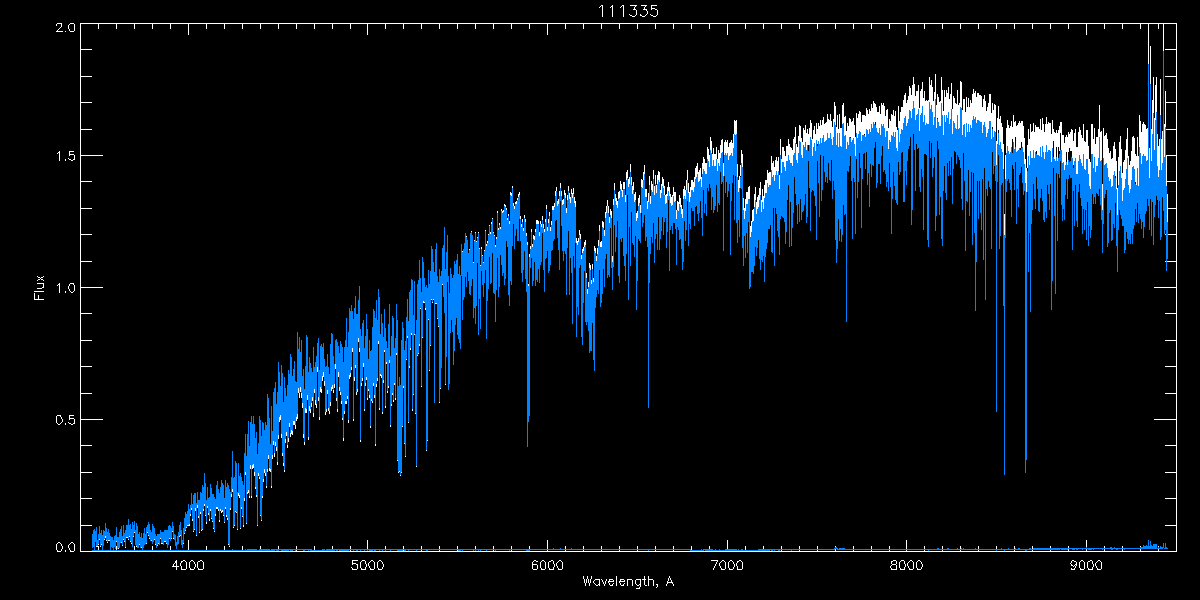Click the 1.5 flux tick label
Screen dimensions: 1200x600
coord(65,157)
